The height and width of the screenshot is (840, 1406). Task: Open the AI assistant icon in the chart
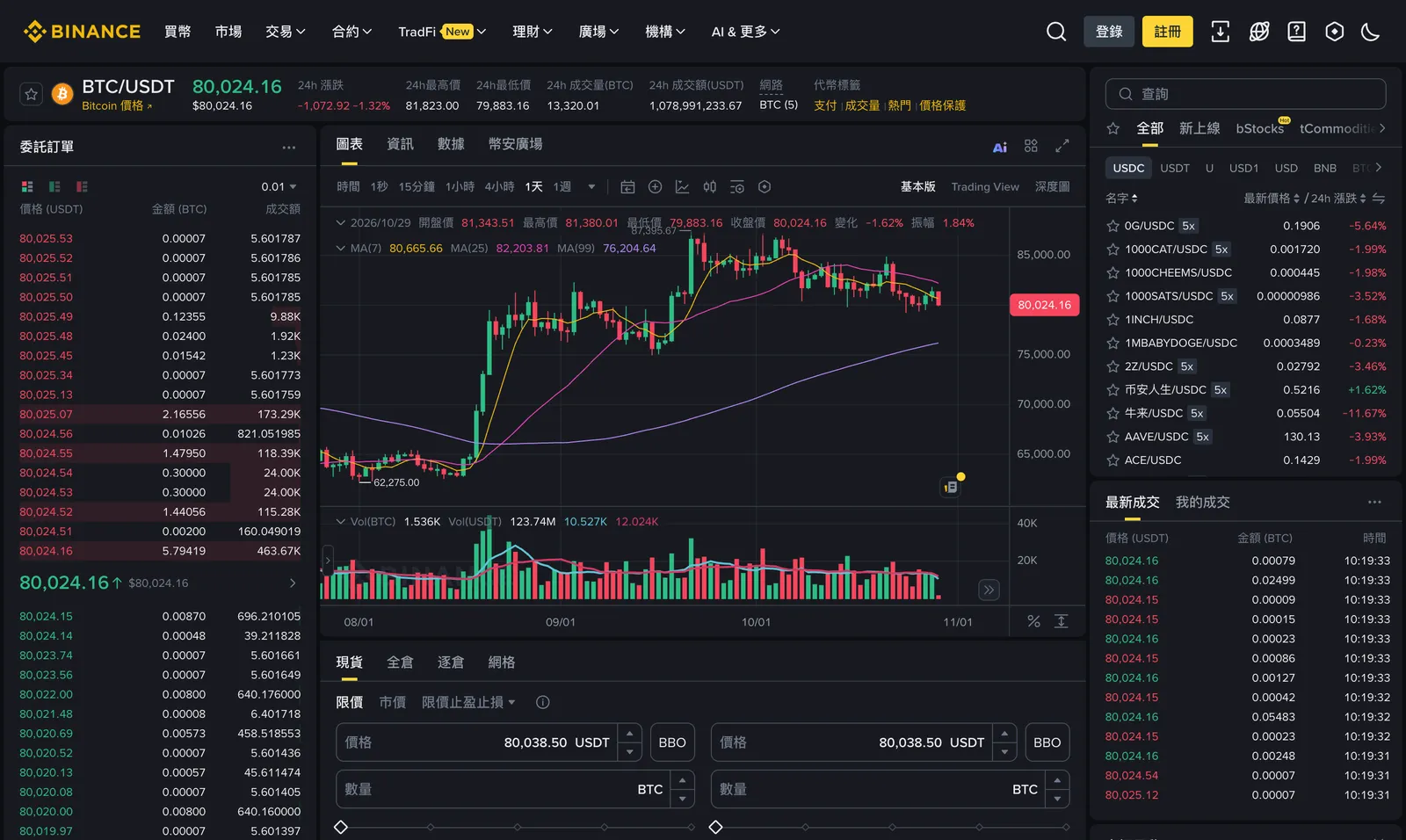coord(1000,147)
